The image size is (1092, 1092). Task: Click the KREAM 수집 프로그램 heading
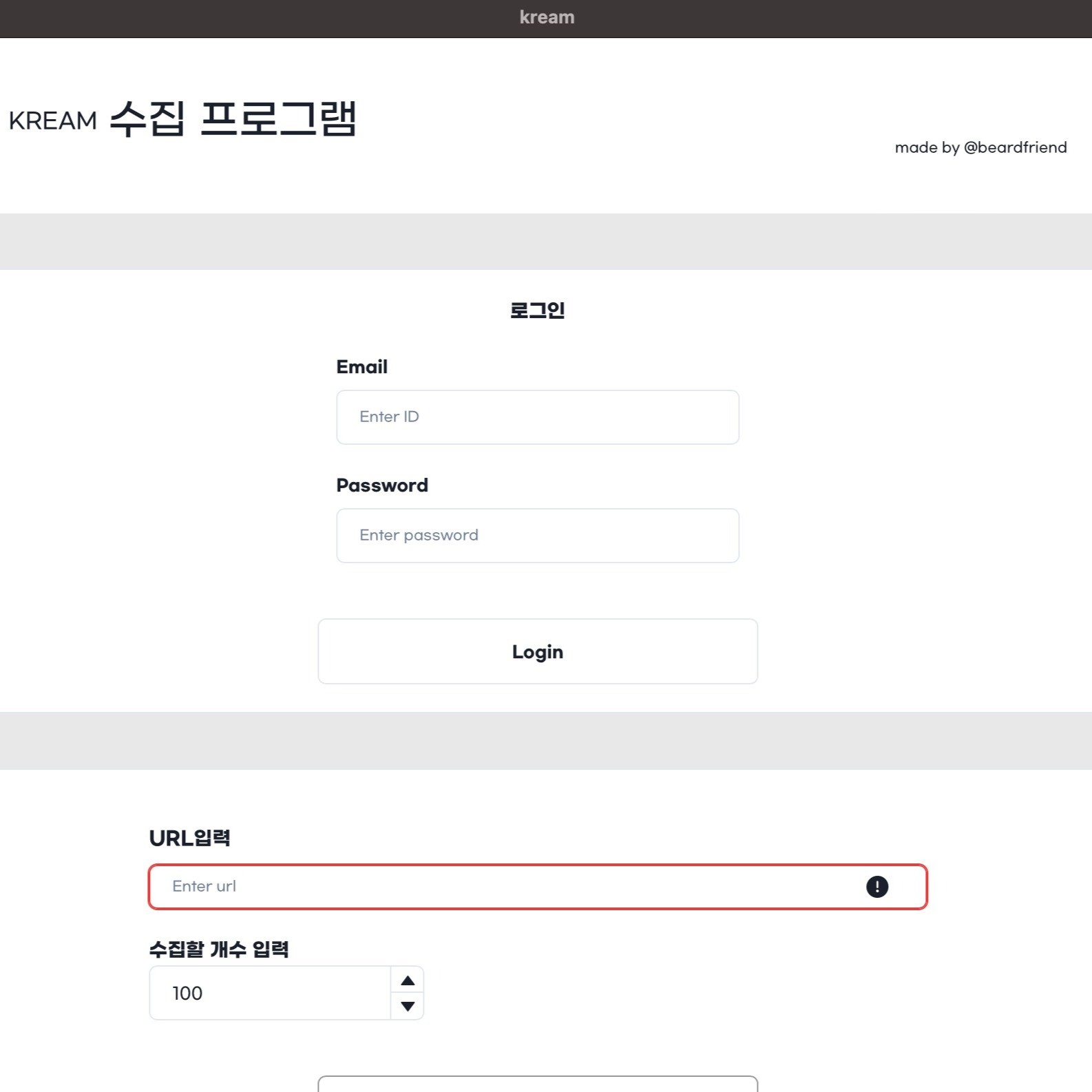click(x=182, y=118)
